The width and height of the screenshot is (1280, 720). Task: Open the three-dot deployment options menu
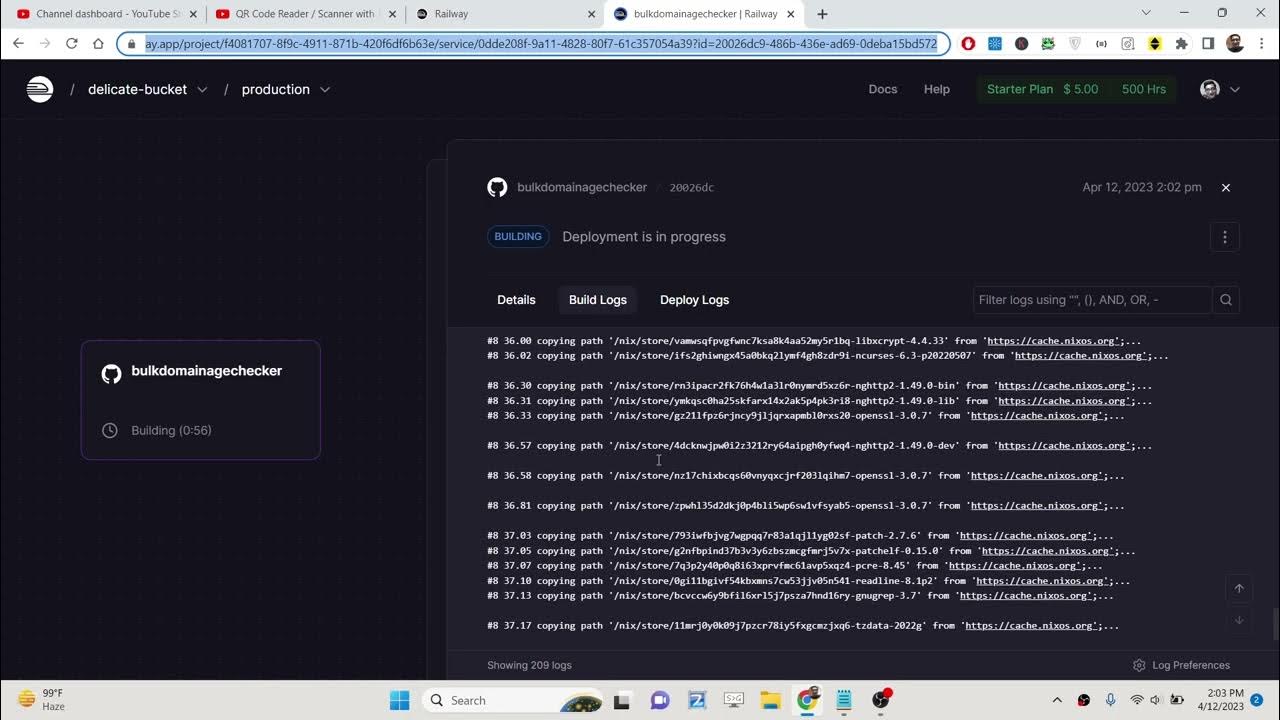(1224, 237)
